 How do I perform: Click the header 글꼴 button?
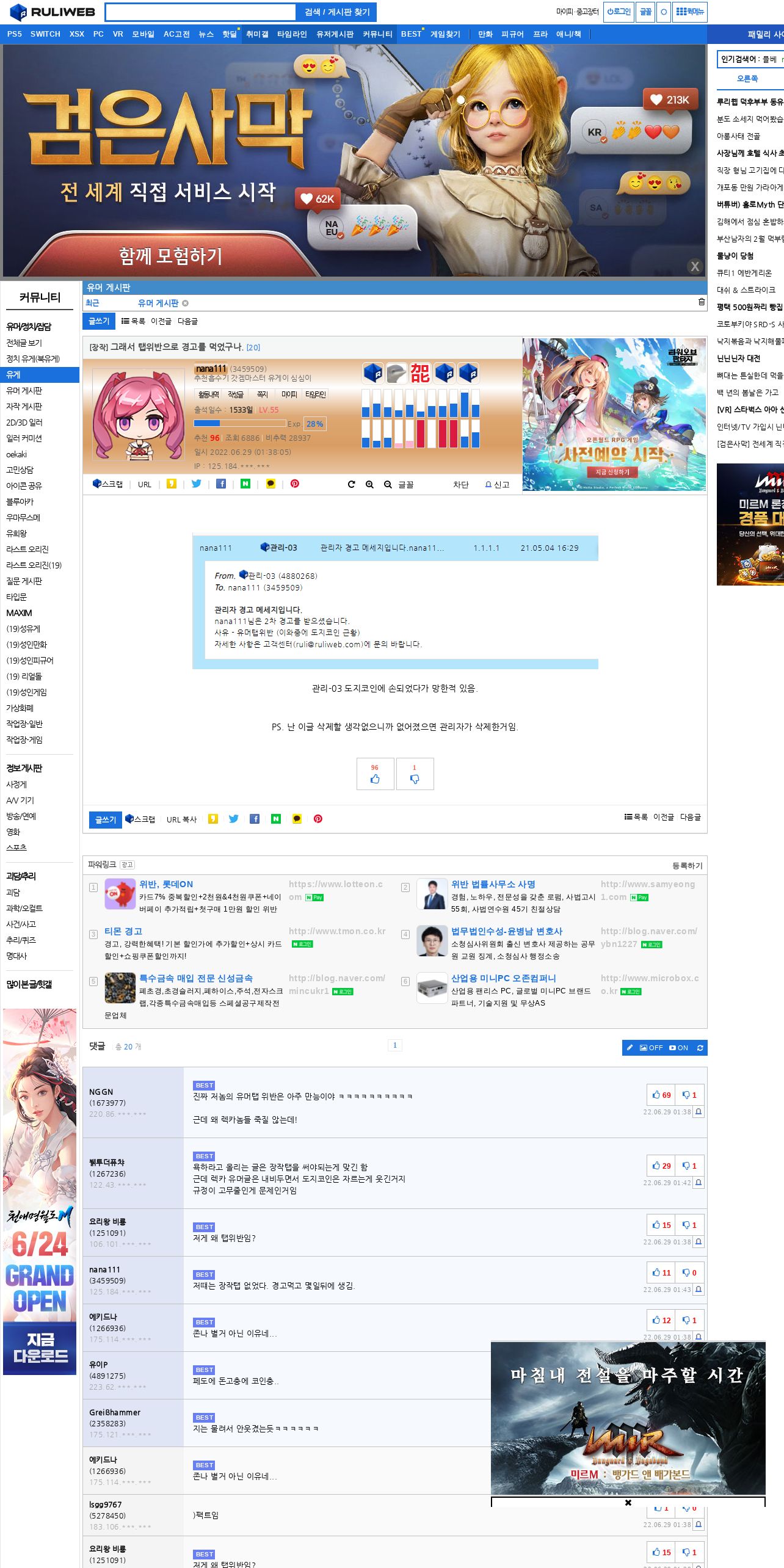click(645, 12)
